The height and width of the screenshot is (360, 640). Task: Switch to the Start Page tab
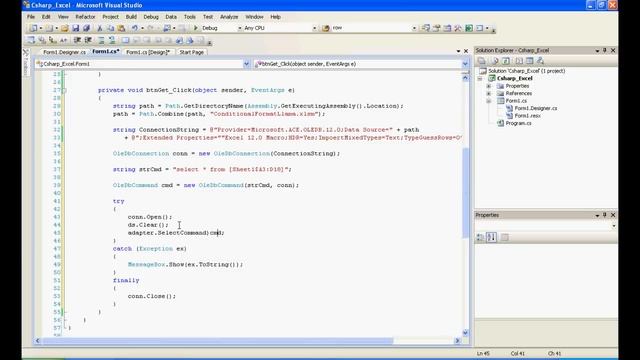click(x=191, y=52)
